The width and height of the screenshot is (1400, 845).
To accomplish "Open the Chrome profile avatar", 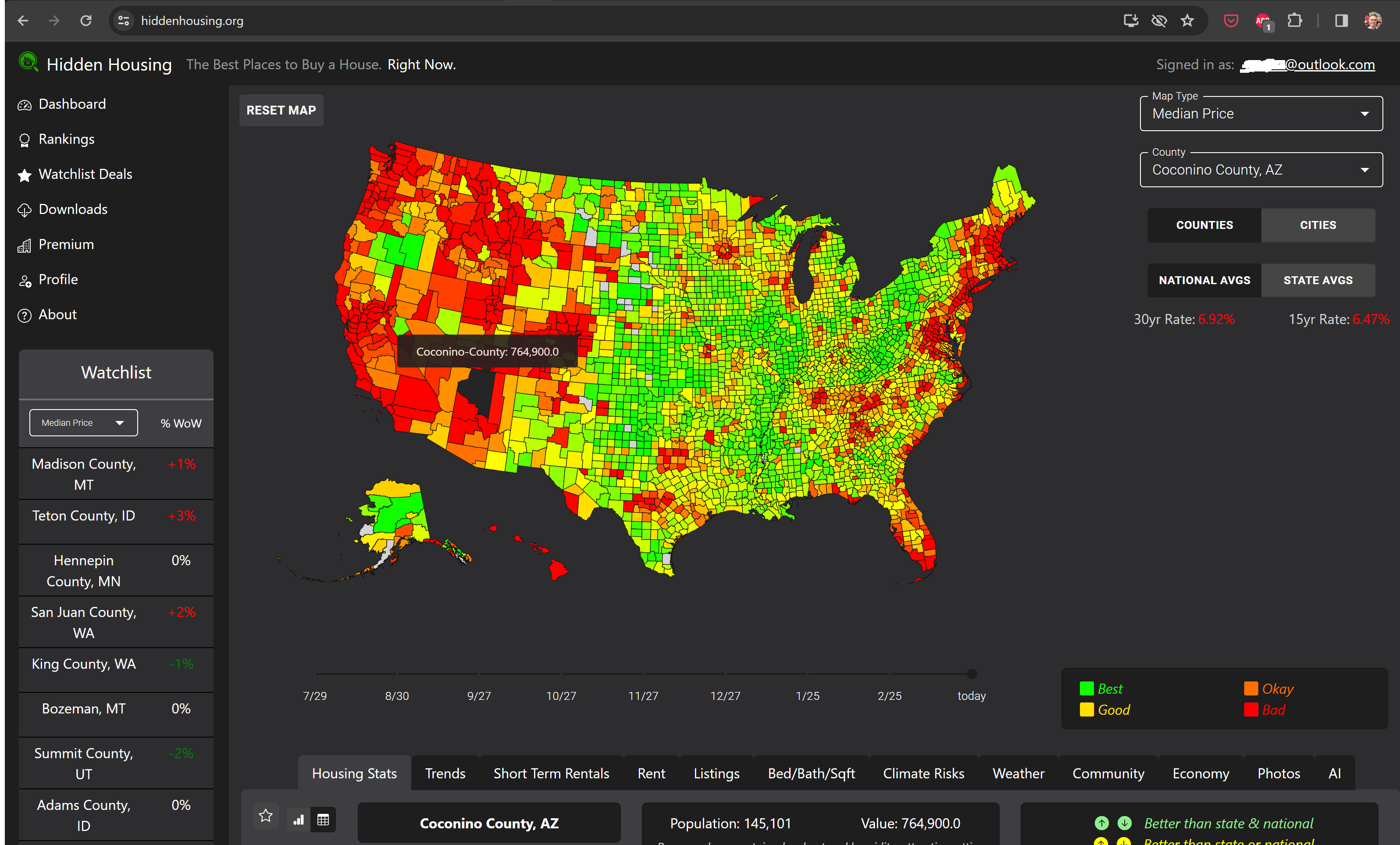I will coord(1373,21).
